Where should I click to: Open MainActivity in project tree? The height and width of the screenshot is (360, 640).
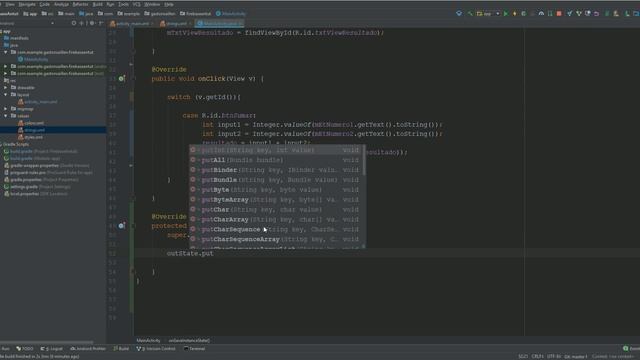33,59
